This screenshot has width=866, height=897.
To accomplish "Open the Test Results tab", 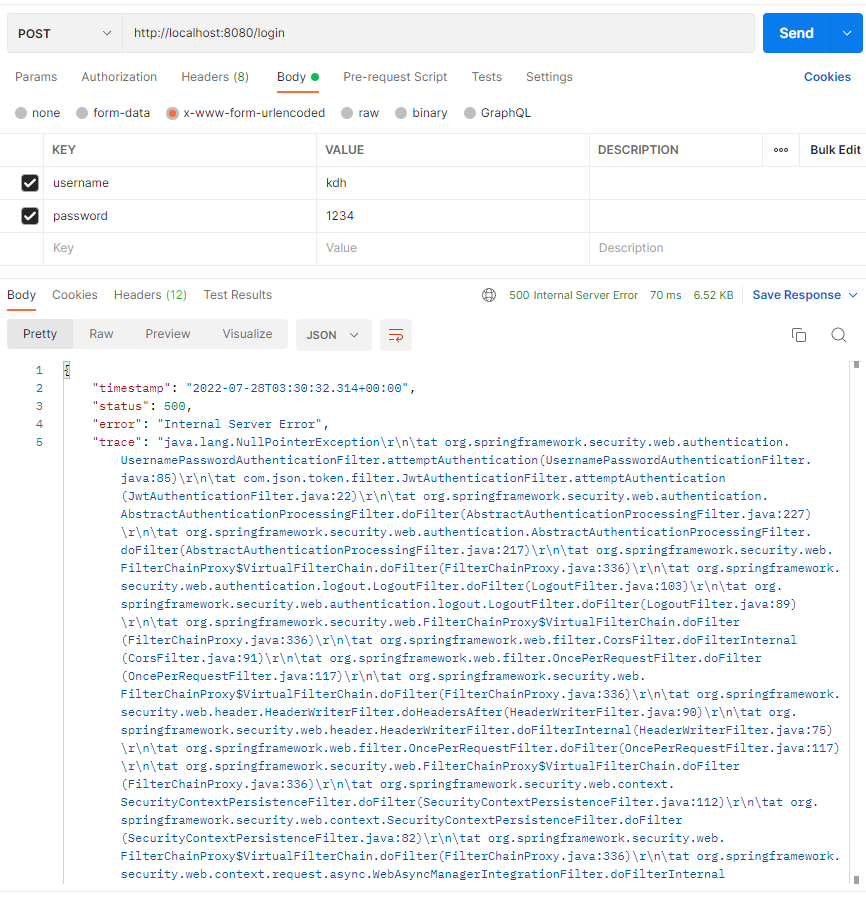I will pyautogui.click(x=238, y=295).
